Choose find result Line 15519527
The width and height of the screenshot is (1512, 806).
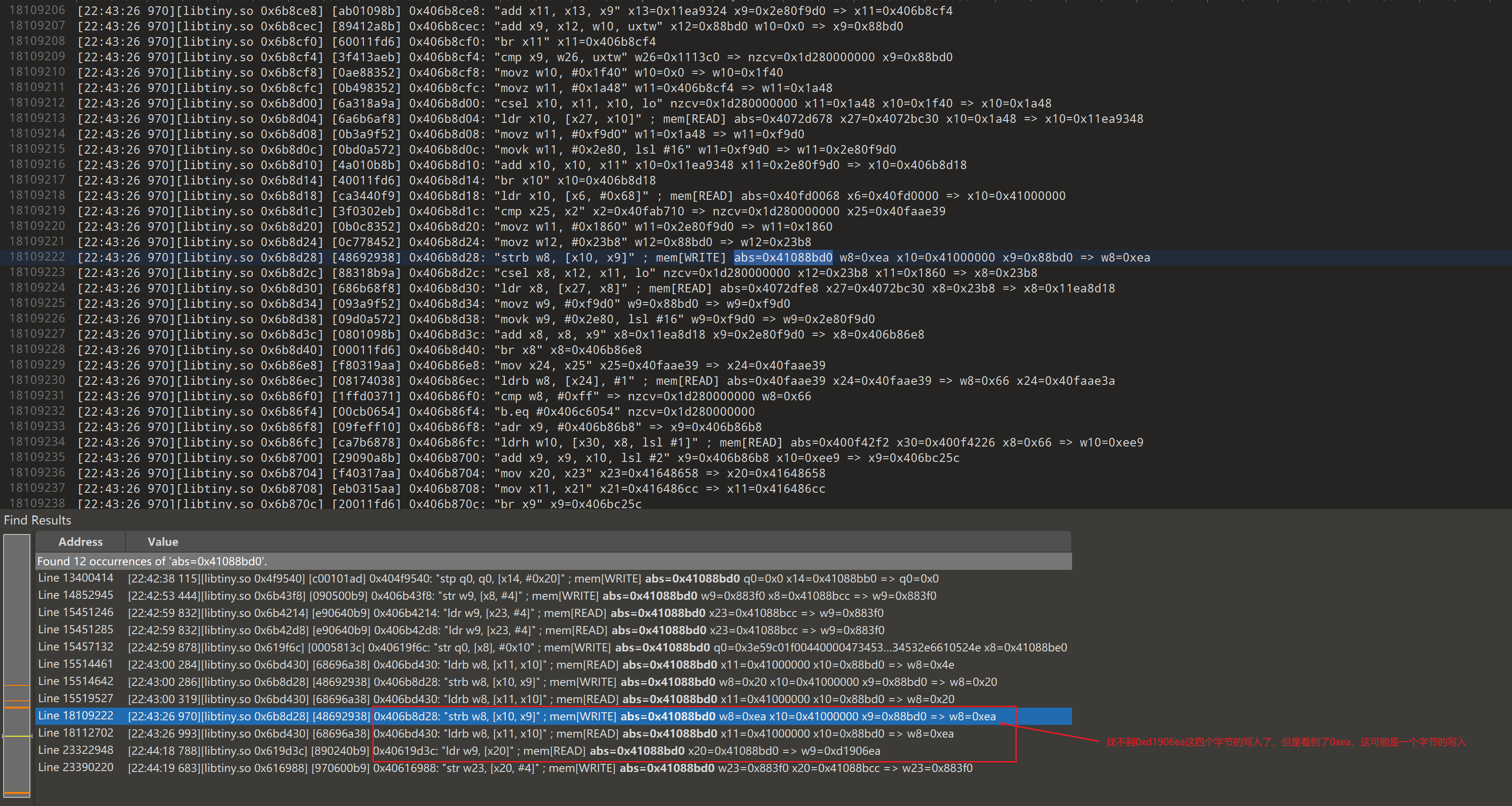[554, 699]
